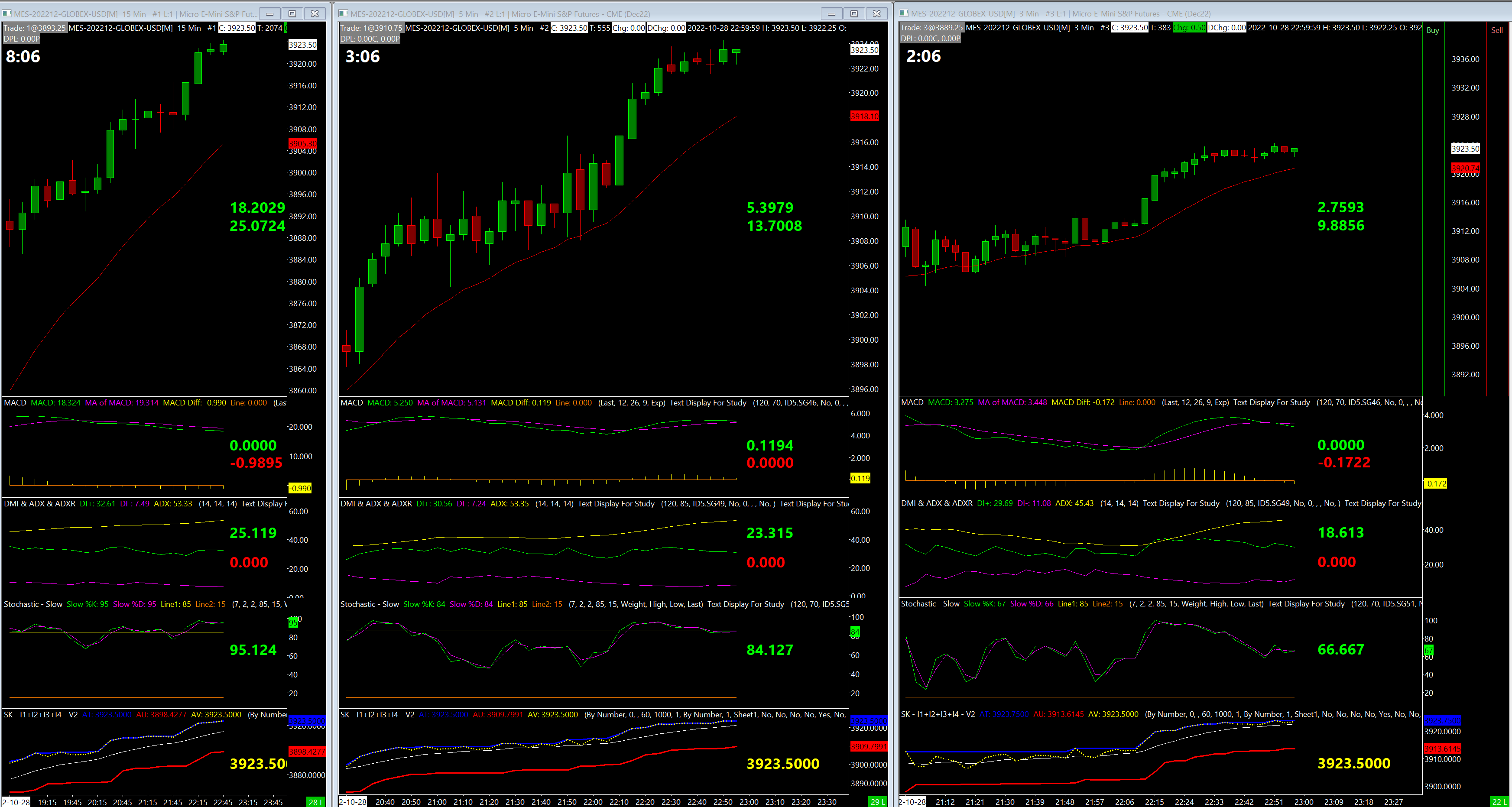This screenshot has width=1512, height=807.
Task: Click the MACD study header in 5 Min chart
Action: (351, 402)
